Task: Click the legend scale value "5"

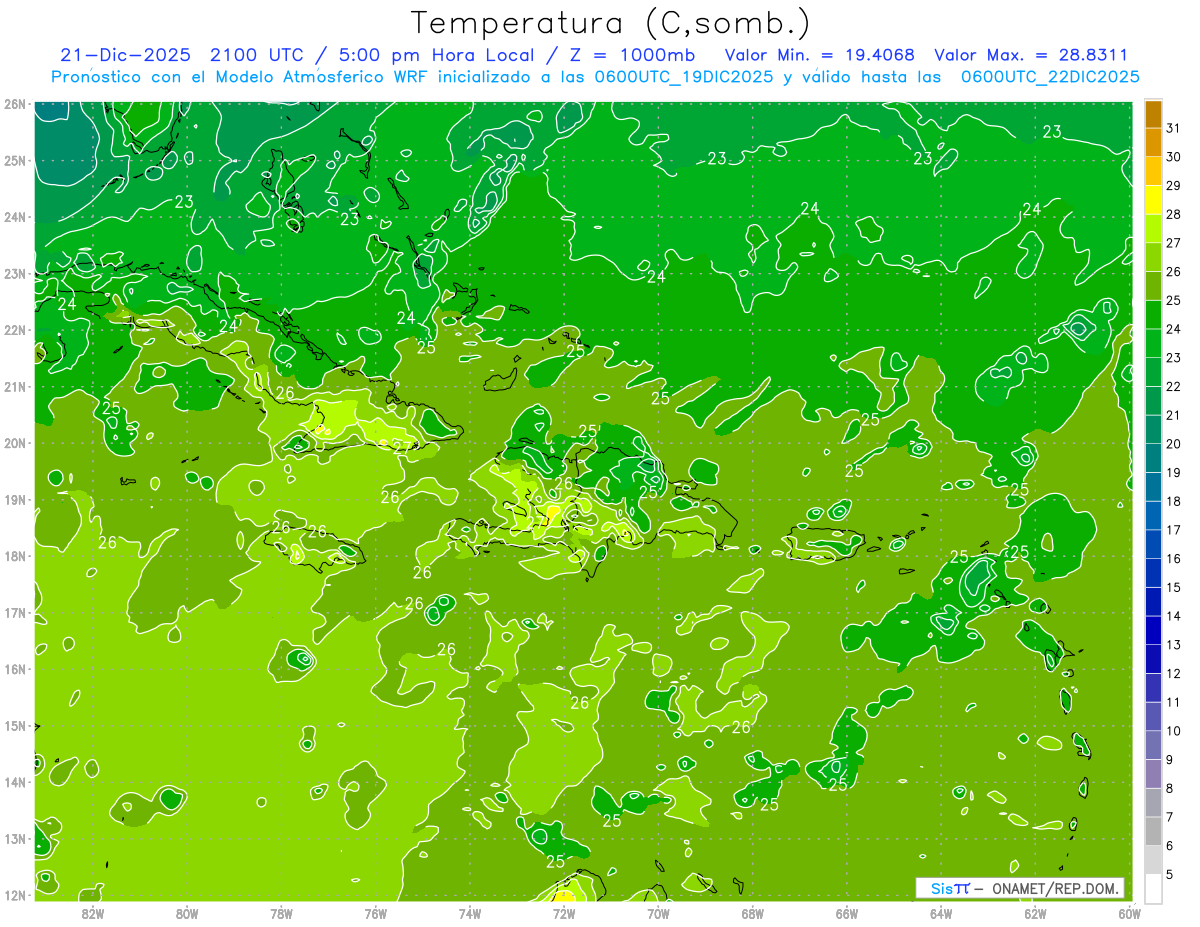Action: pyautogui.click(x=1170, y=875)
